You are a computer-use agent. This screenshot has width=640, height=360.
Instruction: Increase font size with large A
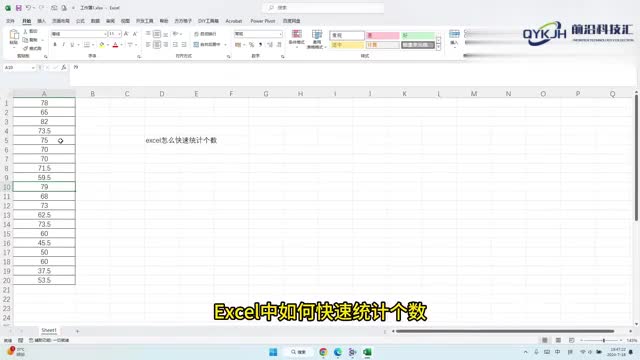pos(126,34)
